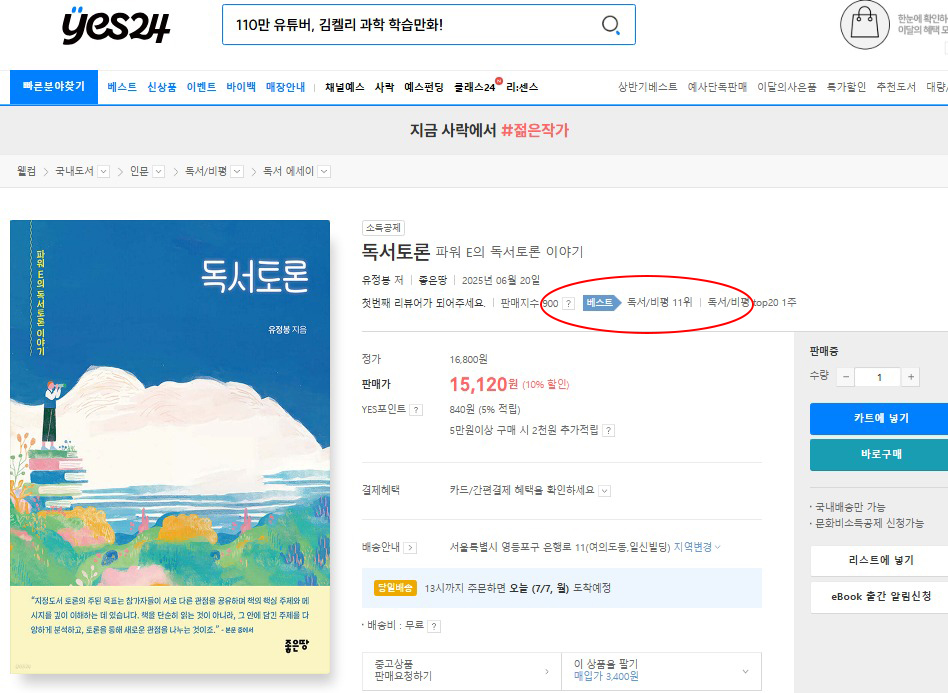Open publisher 좋은땅 link
The image size is (948, 693).
432,280
